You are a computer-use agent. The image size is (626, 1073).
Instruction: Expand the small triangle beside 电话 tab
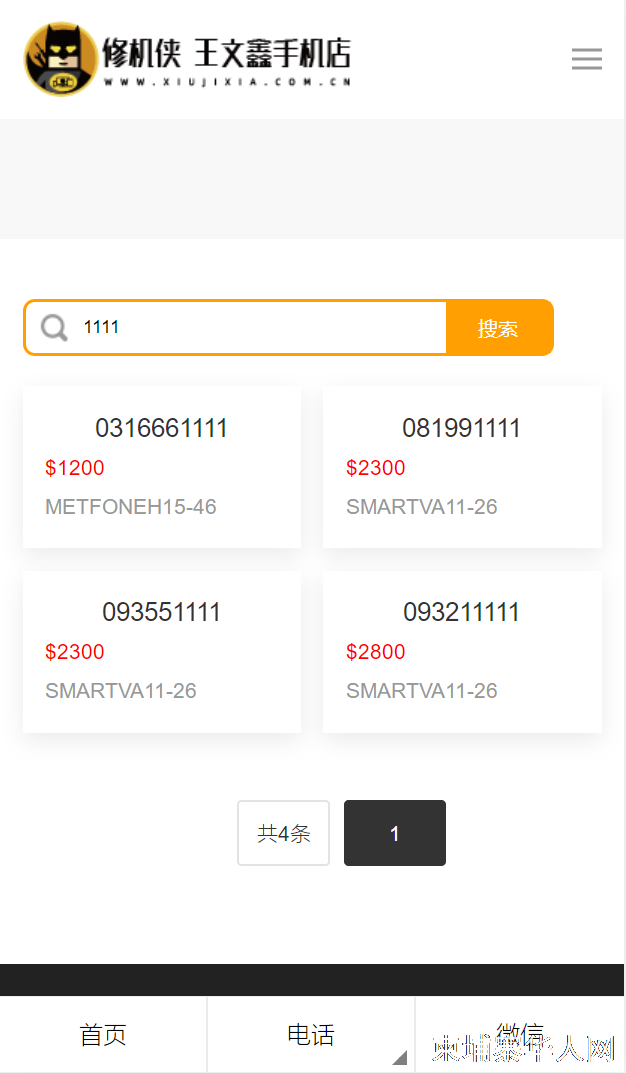[x=400, y=1058]
